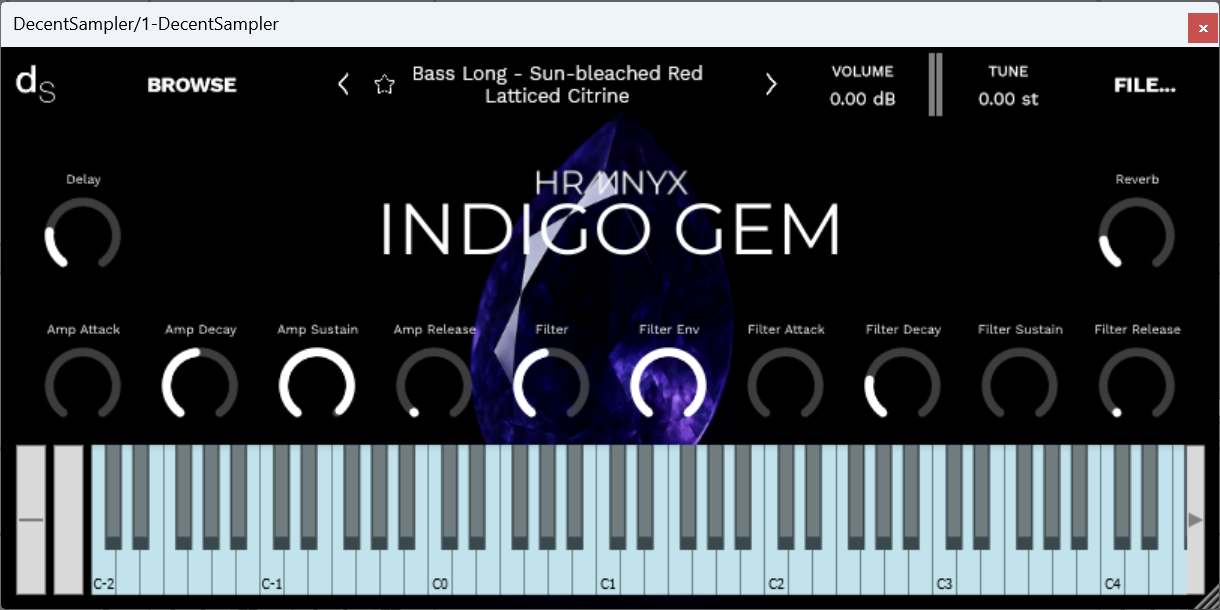Click the Filter Decay knob
The height and width of the screenshot is (610, 1220).
click(x=902, y=385)
